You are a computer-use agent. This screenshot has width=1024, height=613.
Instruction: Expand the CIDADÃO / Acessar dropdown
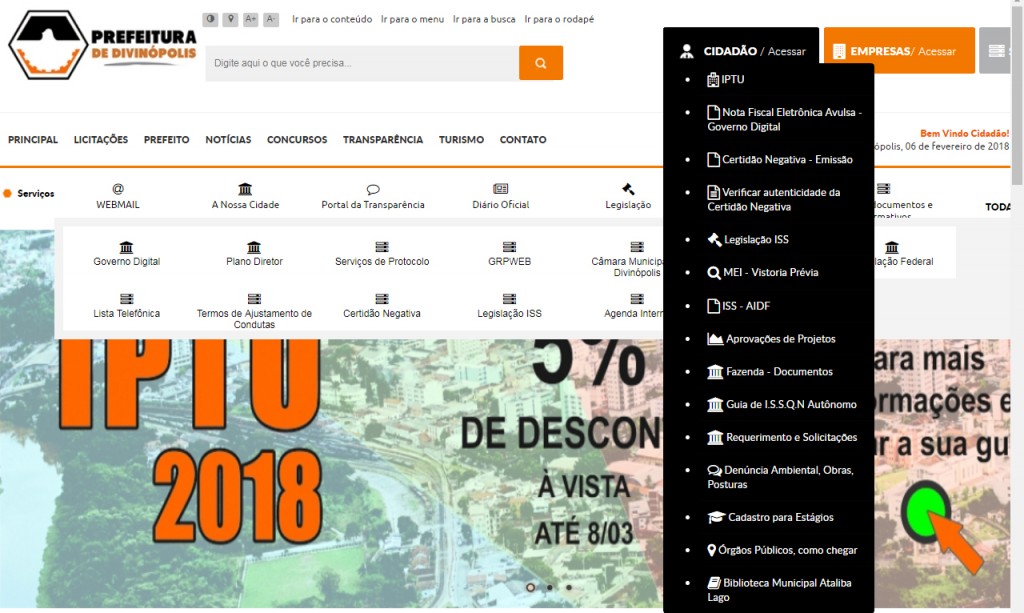(741, 51)
